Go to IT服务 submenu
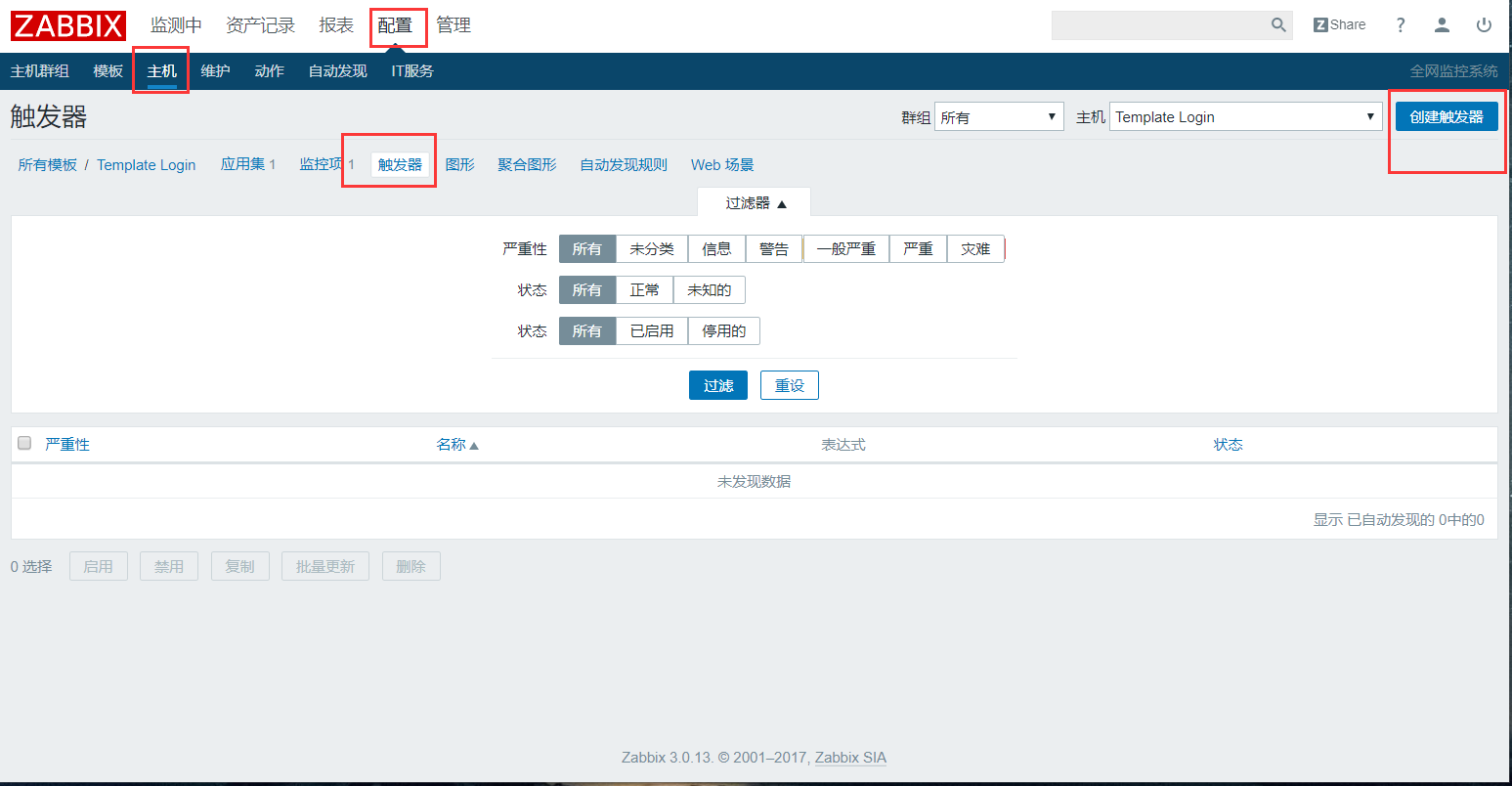This screenshot has width=1512, height=786. click(x=412, y=71)
